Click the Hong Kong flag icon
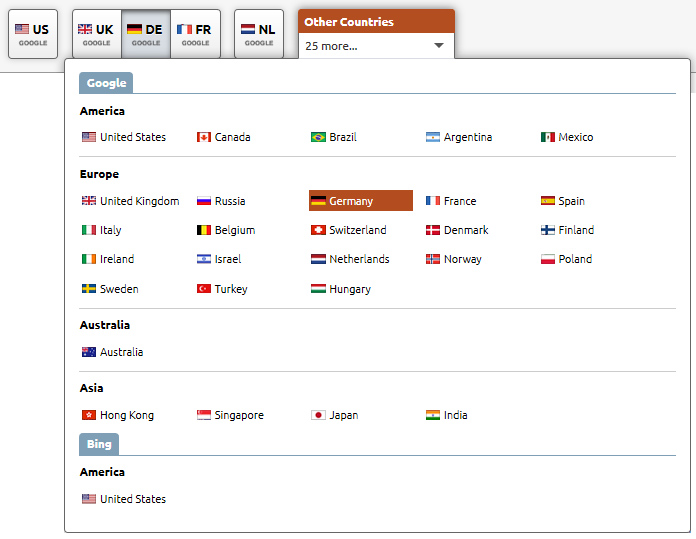Image resolution: width=696 pixels, height=539 pixels. tap(89, 415)
